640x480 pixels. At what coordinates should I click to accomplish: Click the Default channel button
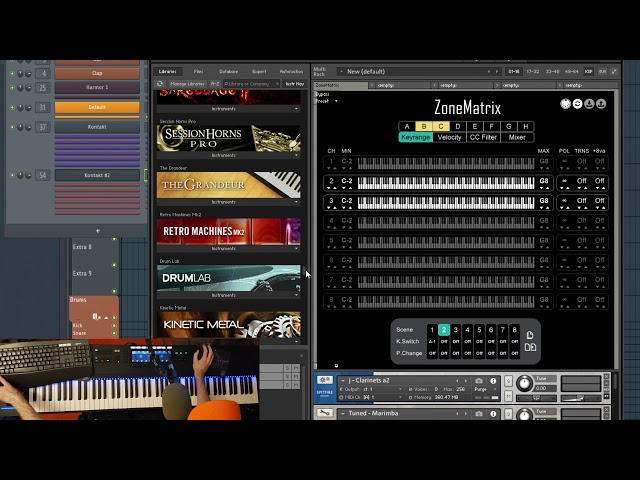click(x=97, y=107)
